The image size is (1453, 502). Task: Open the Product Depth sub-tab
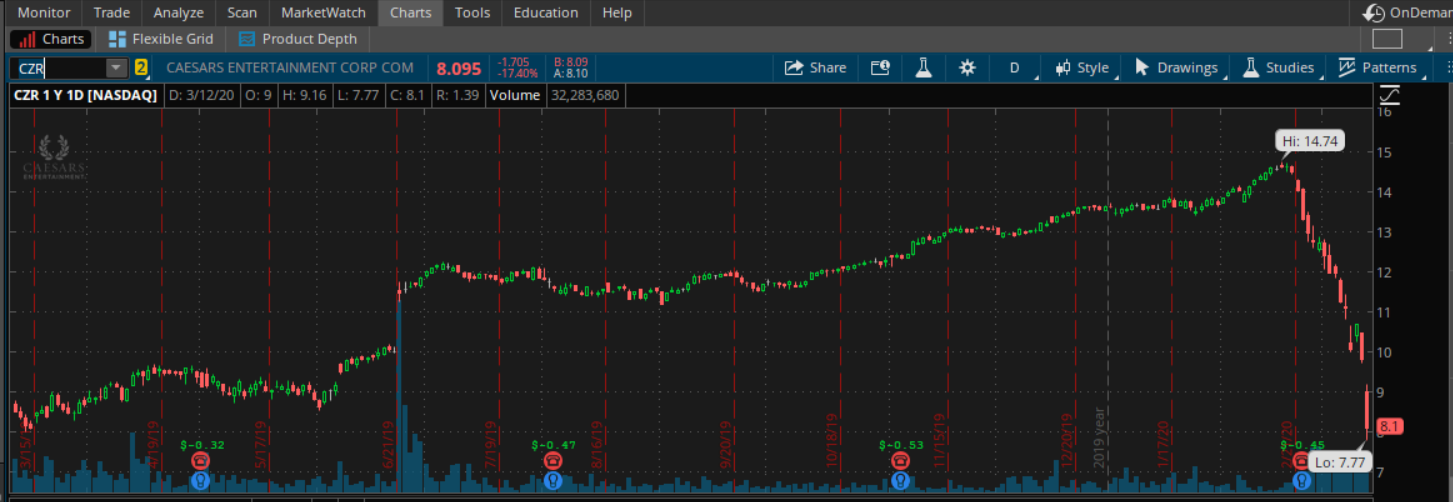tap(298, 39)
